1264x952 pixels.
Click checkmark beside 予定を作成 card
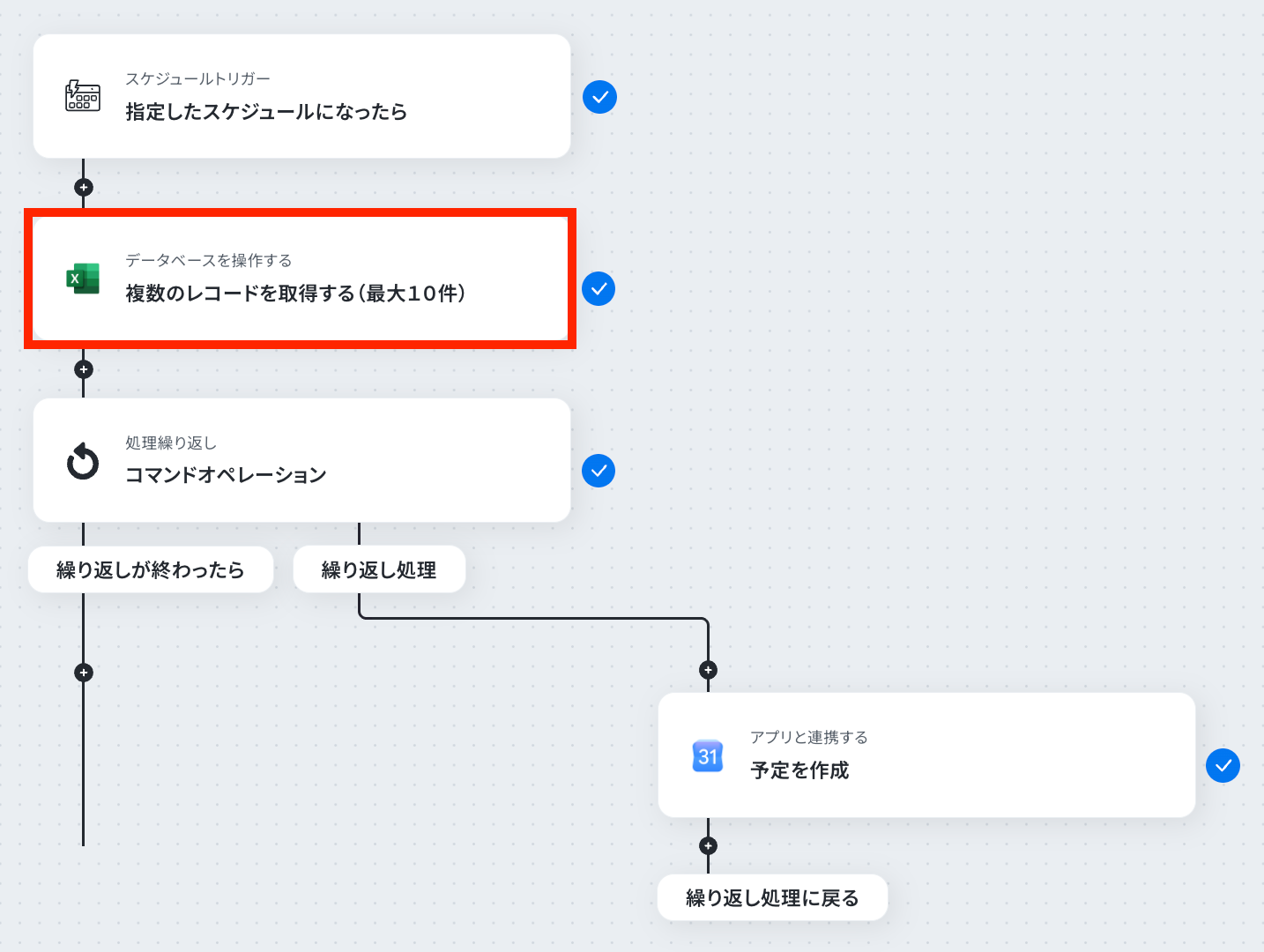[1223, 765]
